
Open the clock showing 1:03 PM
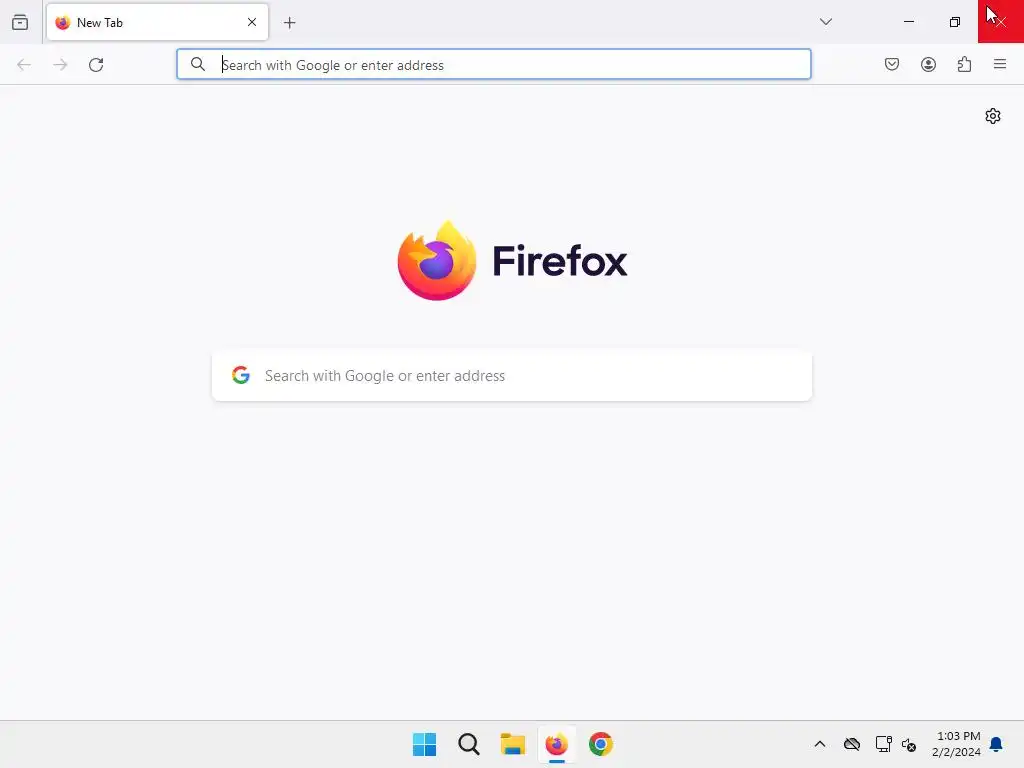956,744
